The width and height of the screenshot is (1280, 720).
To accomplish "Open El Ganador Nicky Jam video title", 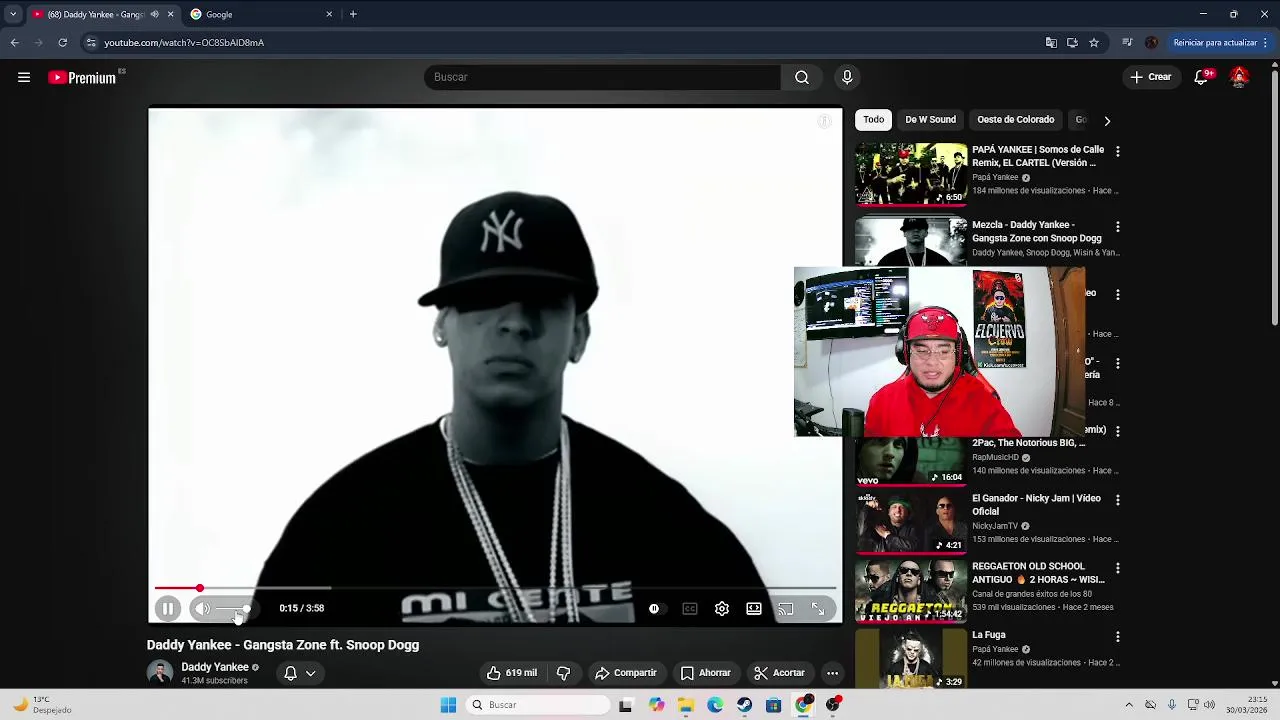I will click(x=1036, y=505).
